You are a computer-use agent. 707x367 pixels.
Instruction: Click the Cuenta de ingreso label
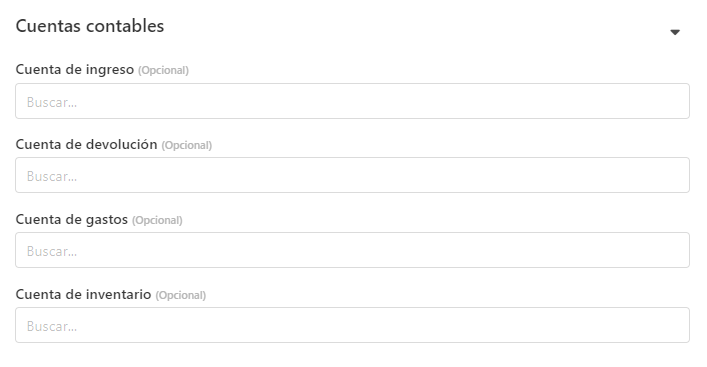click(x=75, y=69)
